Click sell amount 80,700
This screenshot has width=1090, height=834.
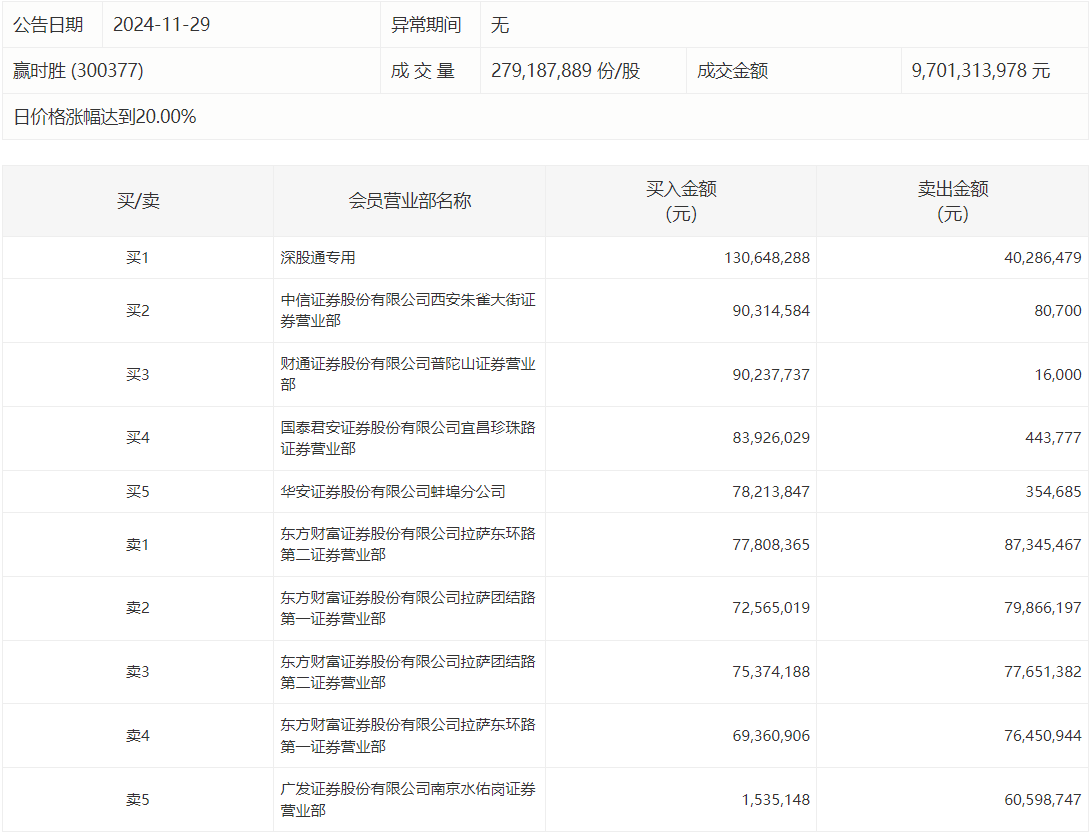1058,311
